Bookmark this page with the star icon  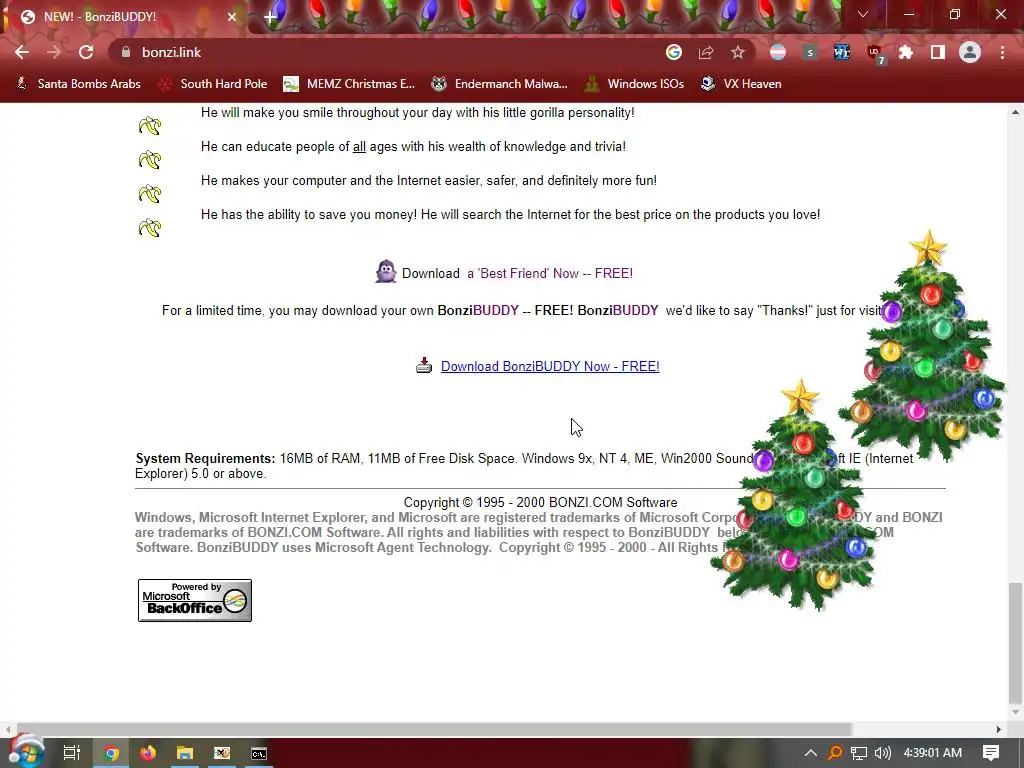coord(738,52)
